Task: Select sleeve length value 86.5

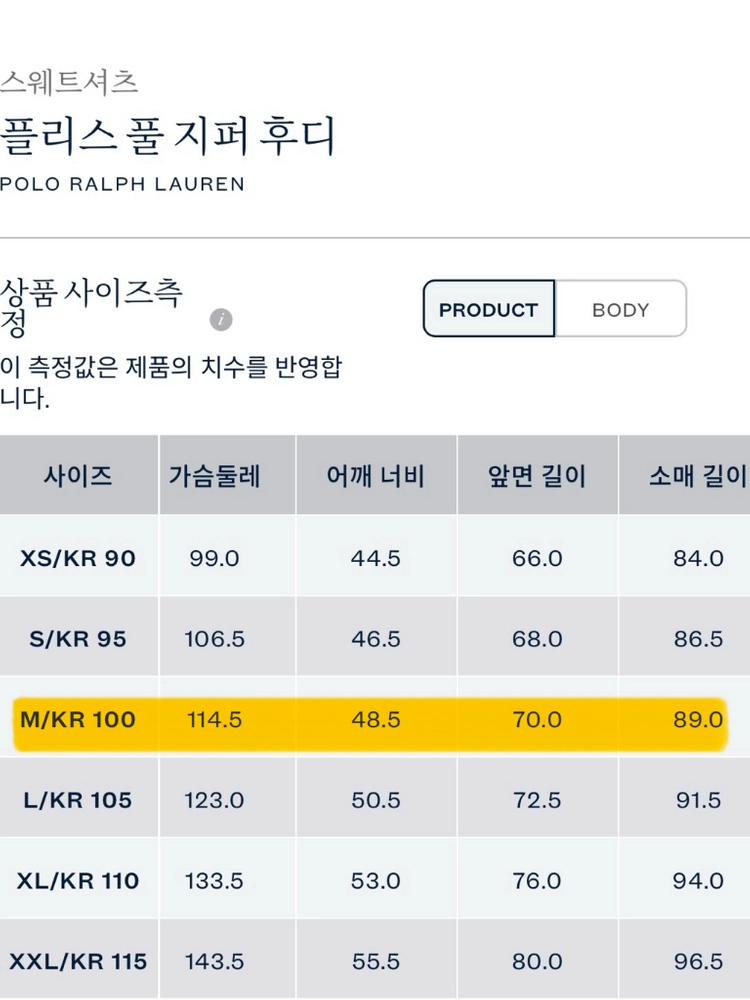Action: 698,638
